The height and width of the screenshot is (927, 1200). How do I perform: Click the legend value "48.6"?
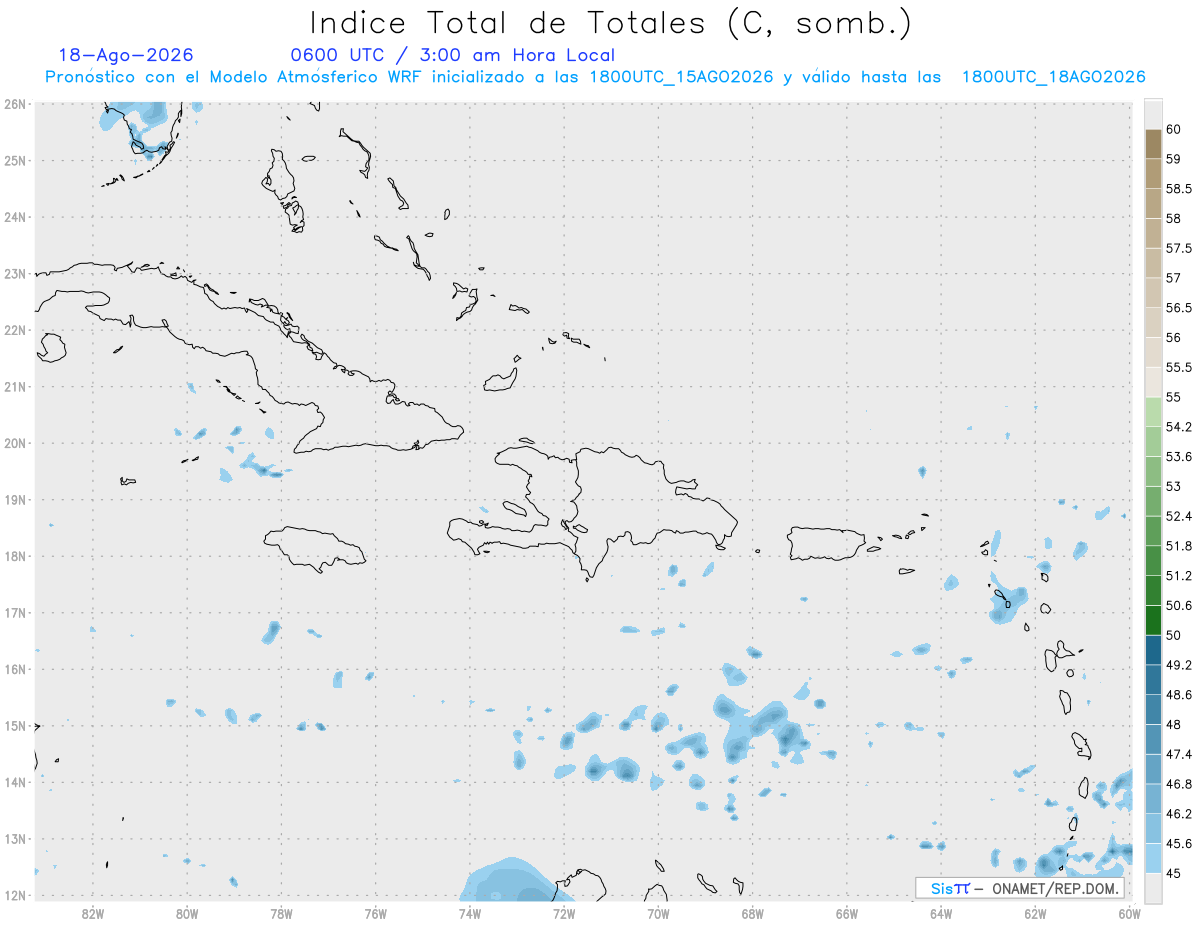tap(1179, 695)
